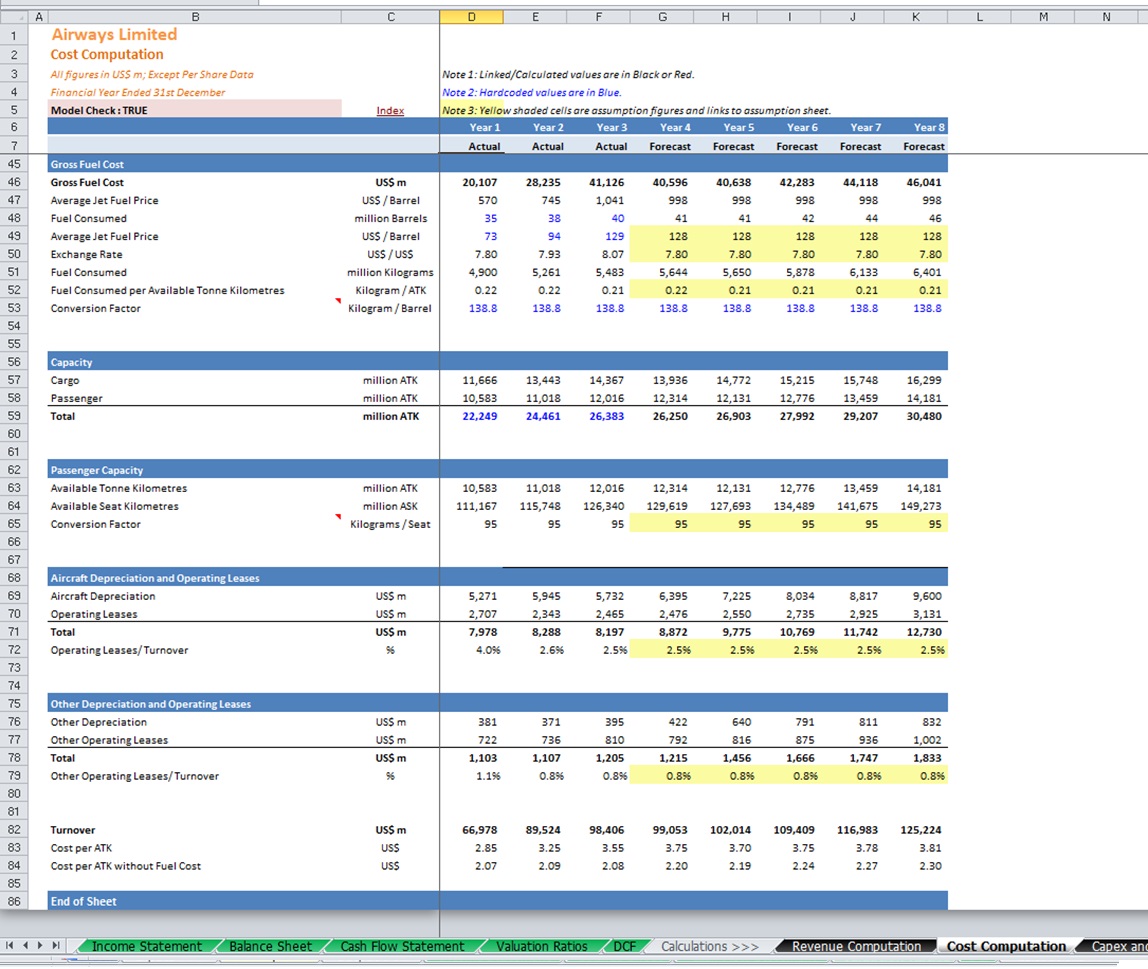Click the comment marker on row 53 Conversion Factor

(x=338, y=301)
